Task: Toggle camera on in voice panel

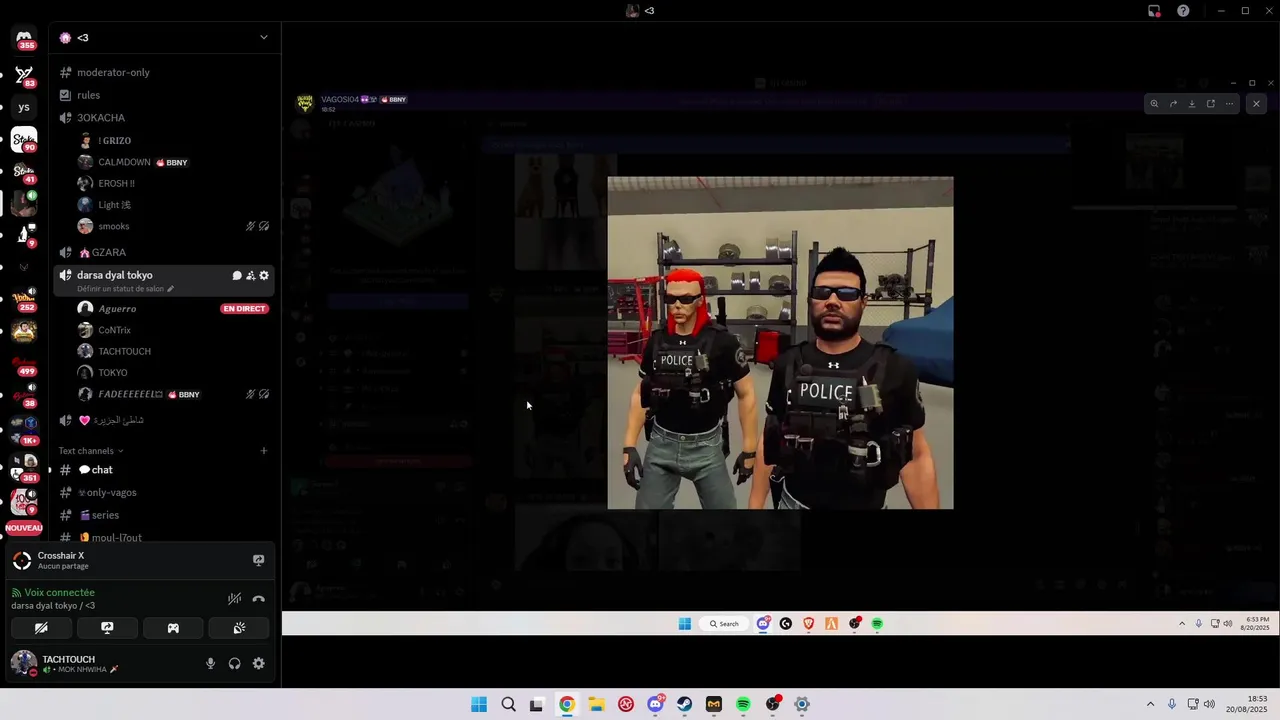Action: pyautogui.click(x=41, y=628)
